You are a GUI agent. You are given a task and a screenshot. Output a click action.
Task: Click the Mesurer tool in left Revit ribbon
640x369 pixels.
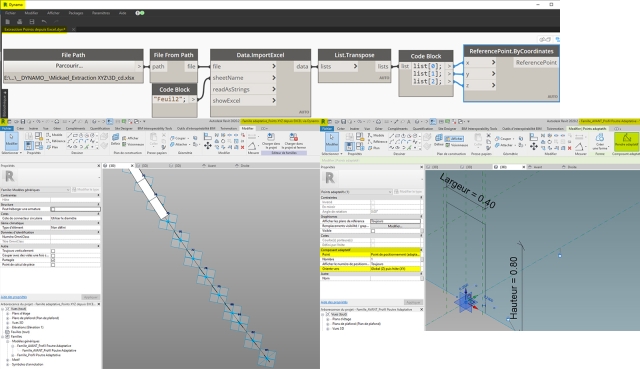coord(253,146)
